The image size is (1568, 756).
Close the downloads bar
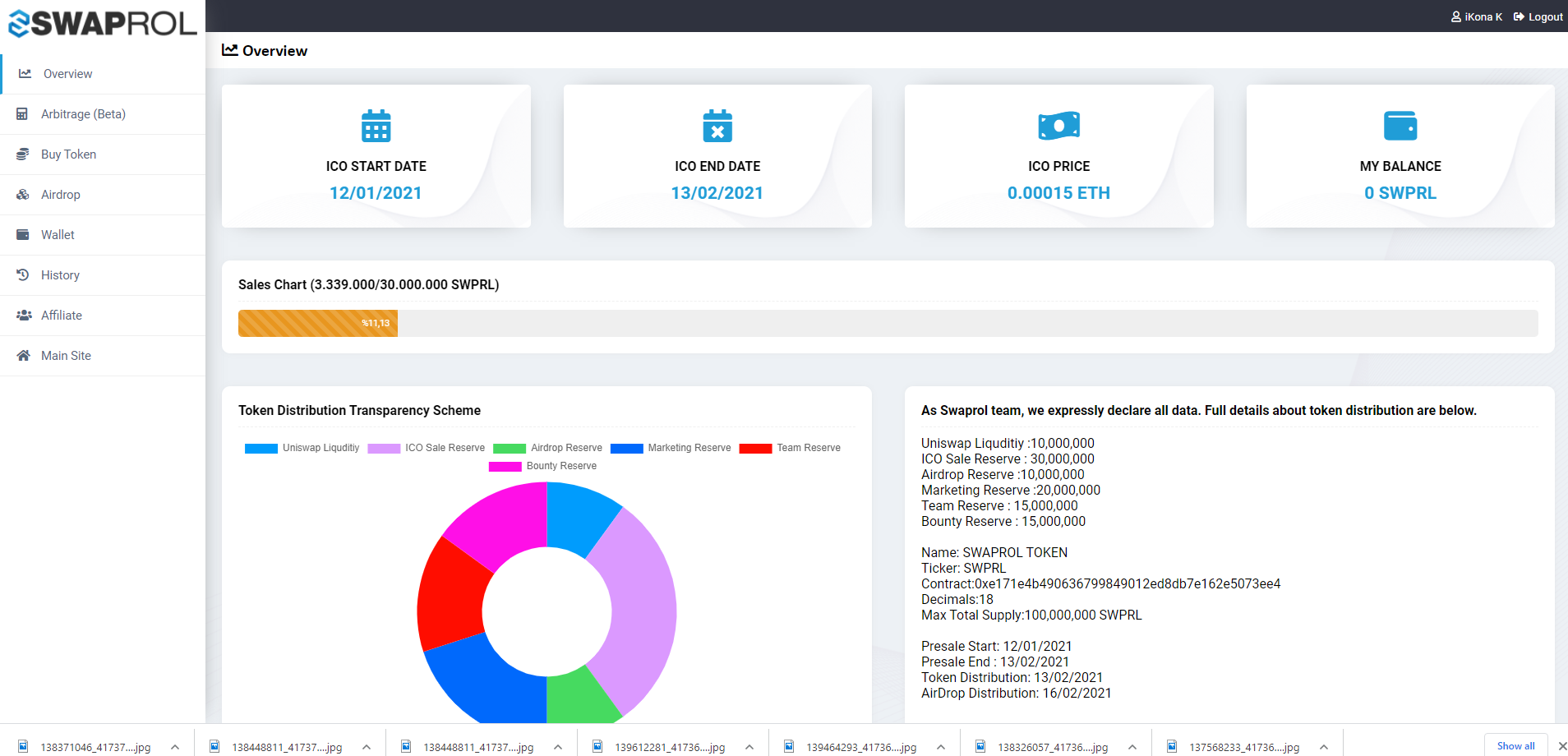tap(1562, 746)
